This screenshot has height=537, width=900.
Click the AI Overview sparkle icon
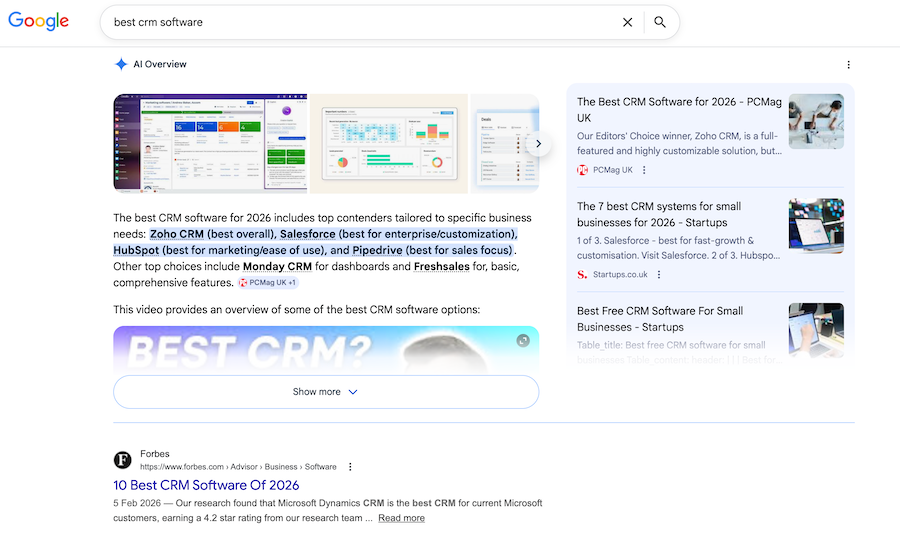(x=121, y=64)
